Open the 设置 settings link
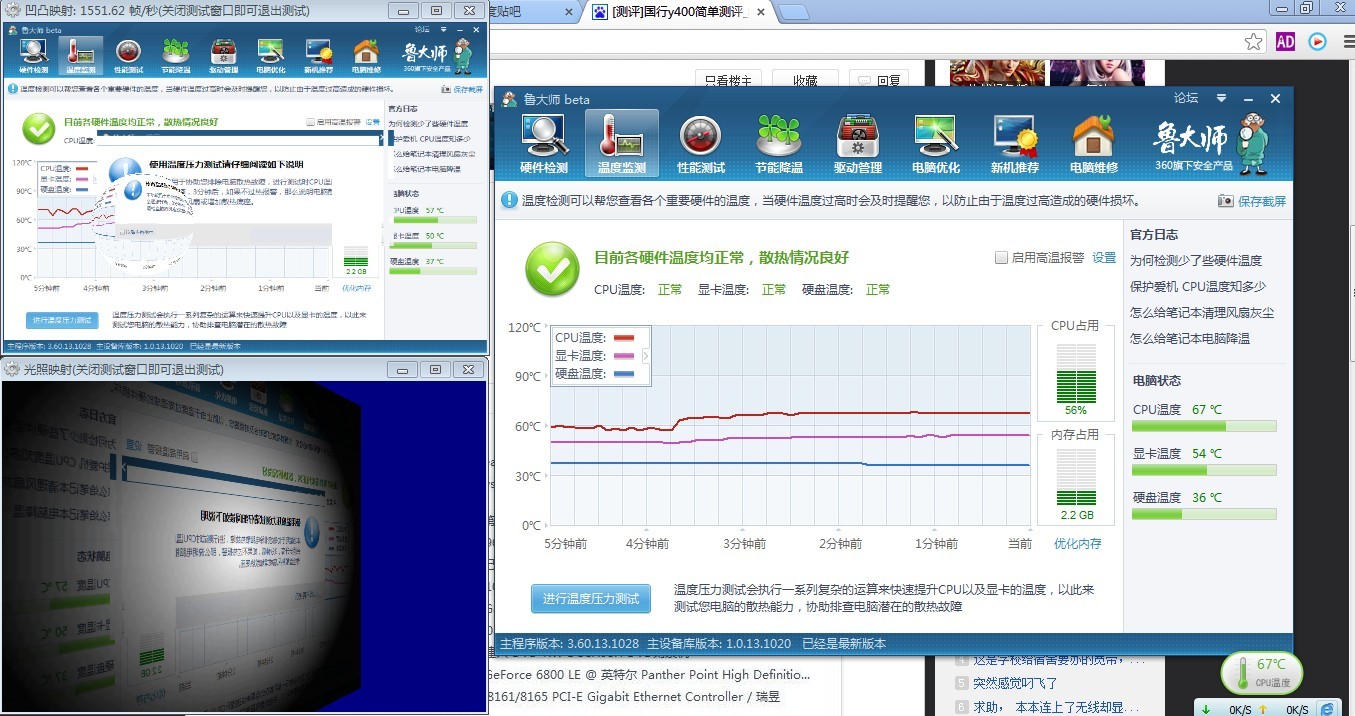Screen dimensions: 1355x716 pyautogui.click(x=1104, y=258)
